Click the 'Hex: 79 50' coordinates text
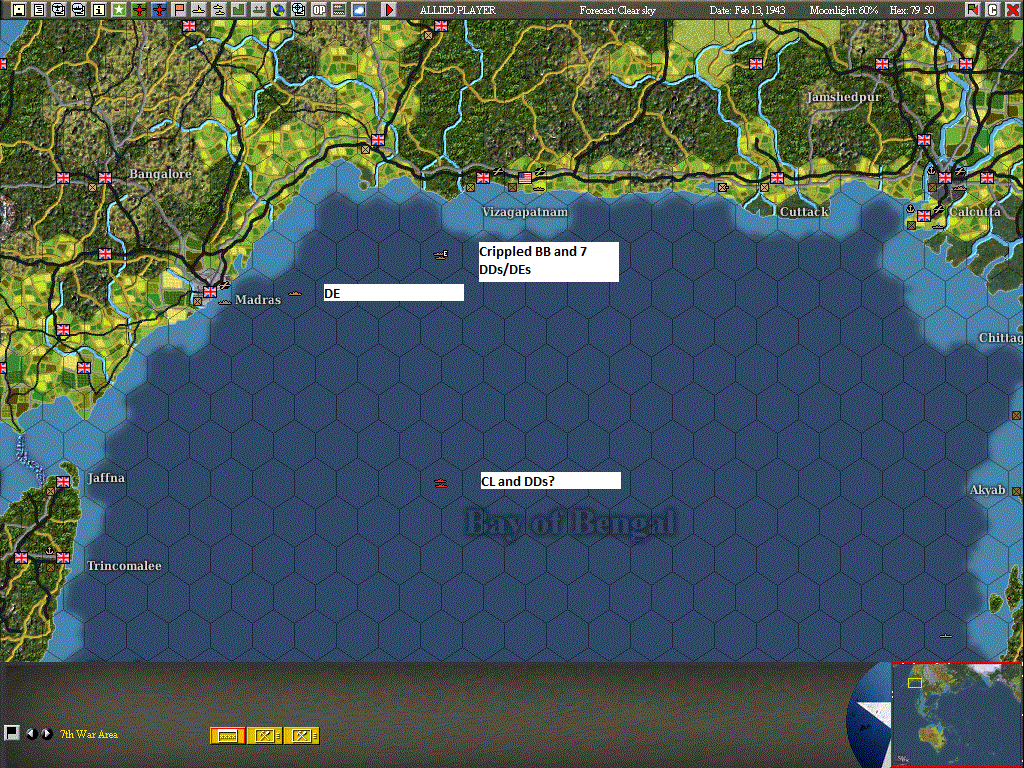Screen dimensions: 1024x768 (912, 10)
